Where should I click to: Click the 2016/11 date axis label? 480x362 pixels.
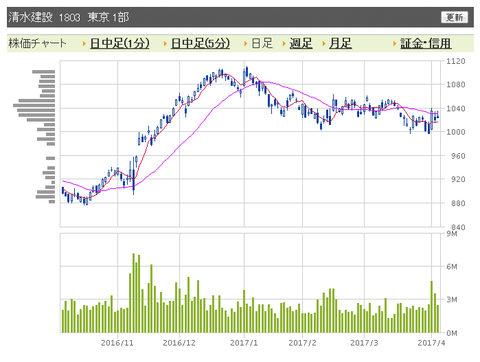click(x=117, y=343)
